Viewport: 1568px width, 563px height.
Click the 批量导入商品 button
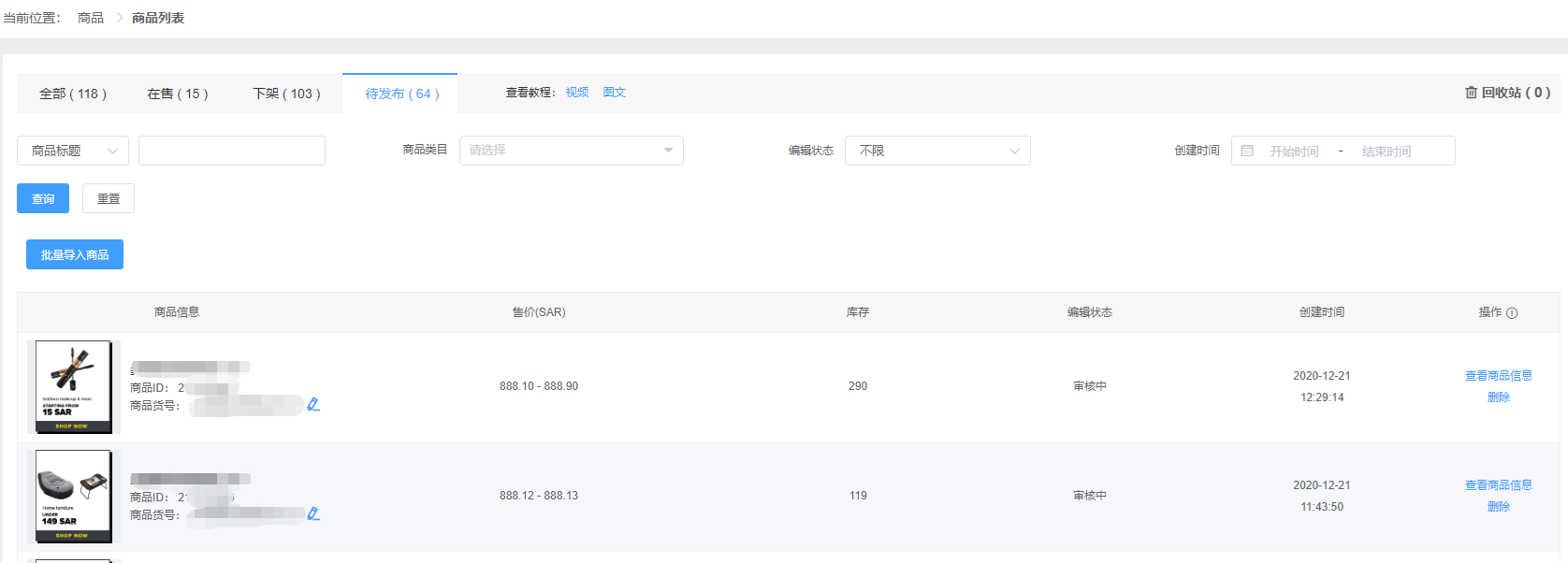pyautogui.click(x=75, y=254)
